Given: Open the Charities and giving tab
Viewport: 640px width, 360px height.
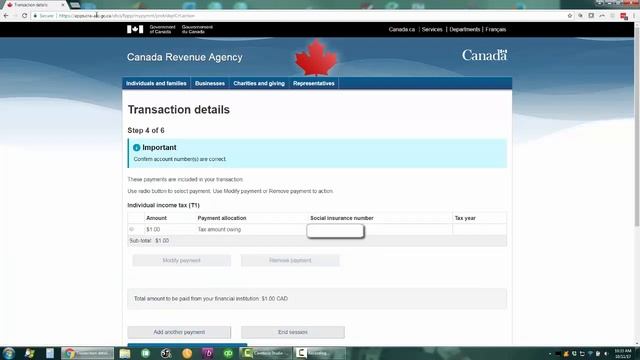Looking at the screenshot, I should click(259, 83).
